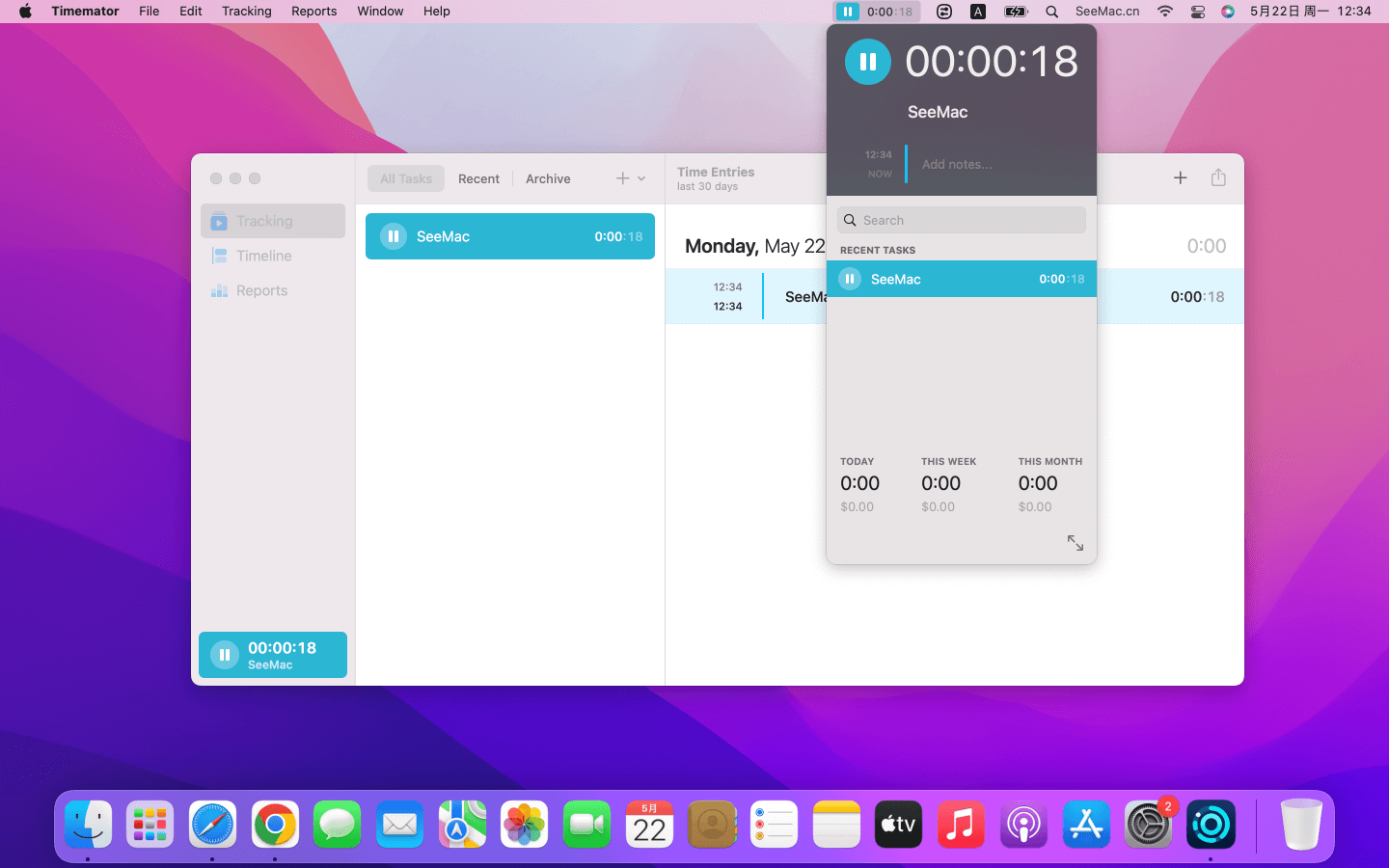This screenshot has height=868, width=1389.
Task: Click the 0:00:18 entry duration on right
Action: click(1197, 297)
